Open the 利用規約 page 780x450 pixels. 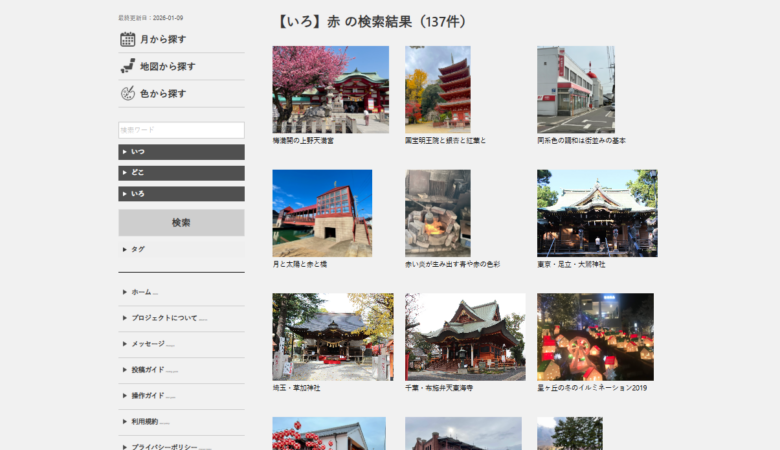pos(150,422)
